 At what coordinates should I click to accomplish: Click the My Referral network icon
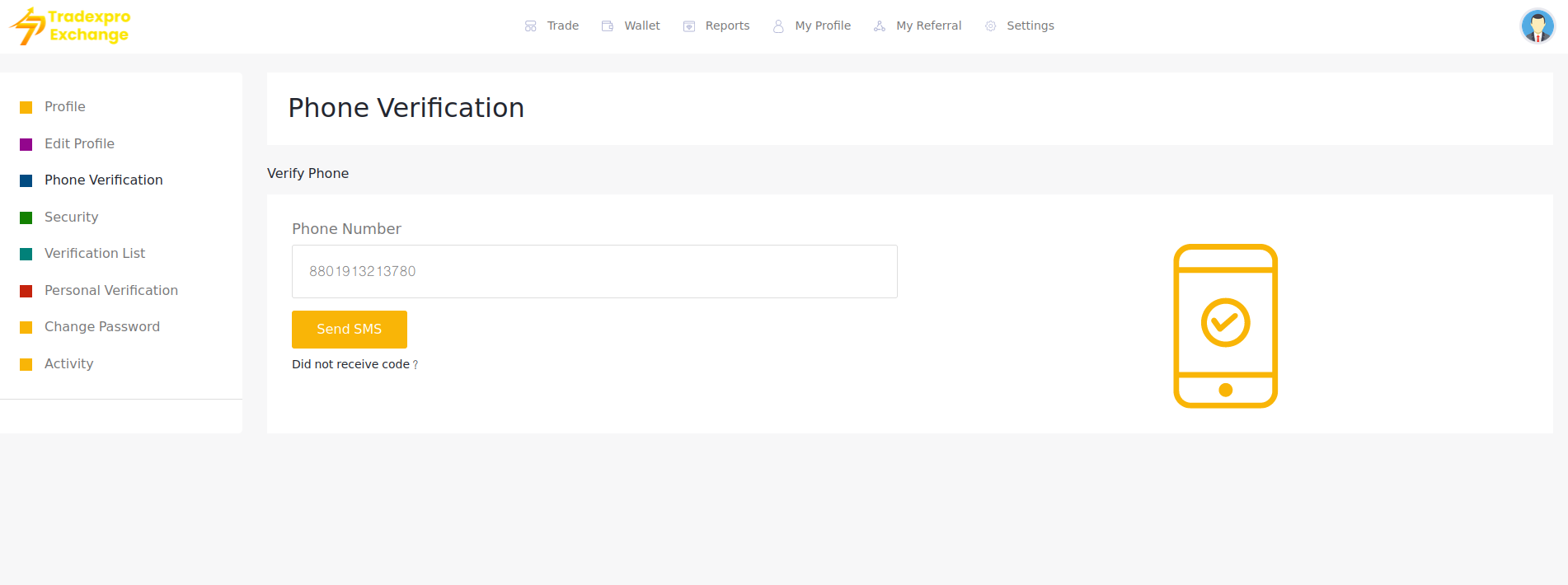(880, 26)
